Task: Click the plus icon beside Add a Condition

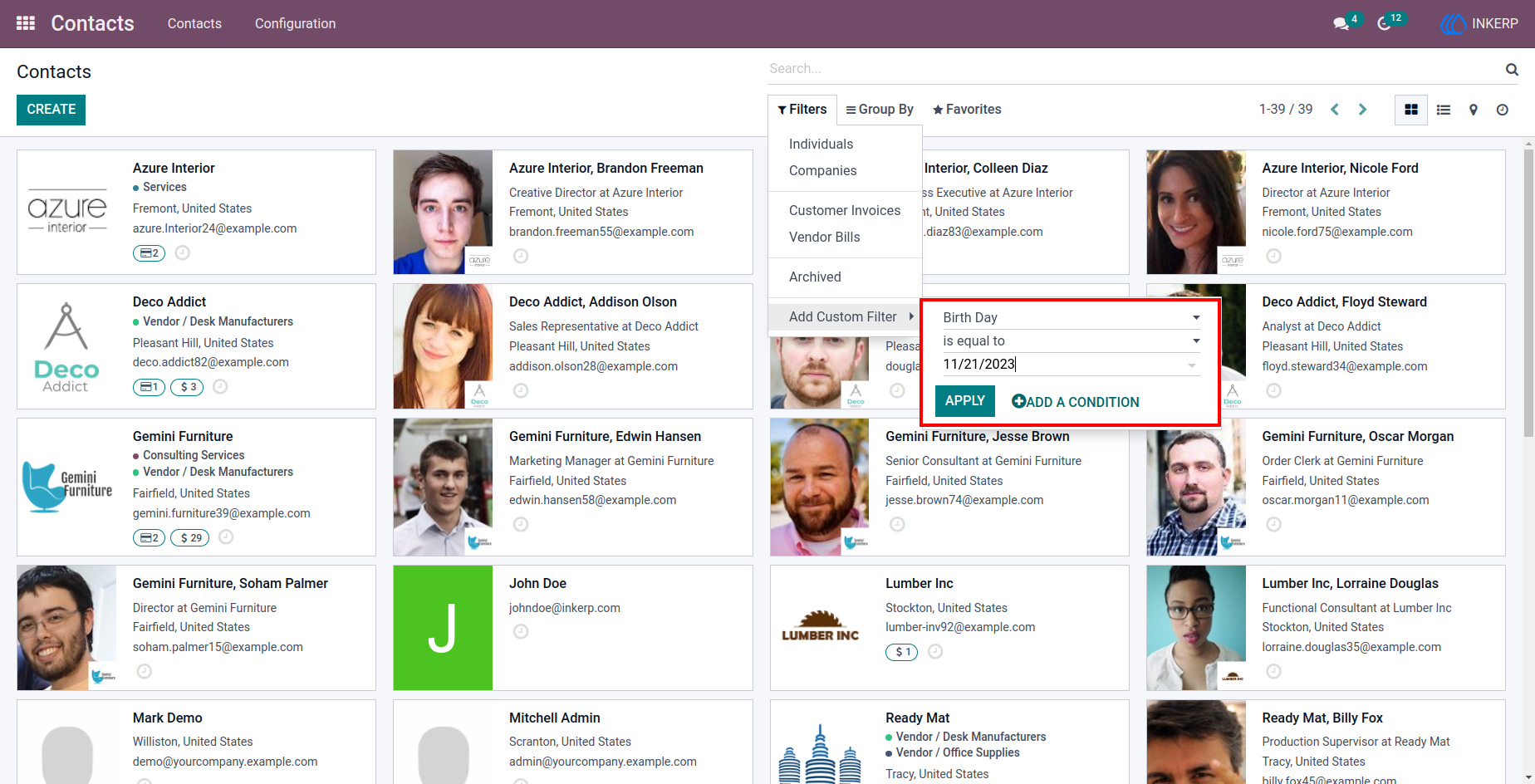Action: [1018, 402]
